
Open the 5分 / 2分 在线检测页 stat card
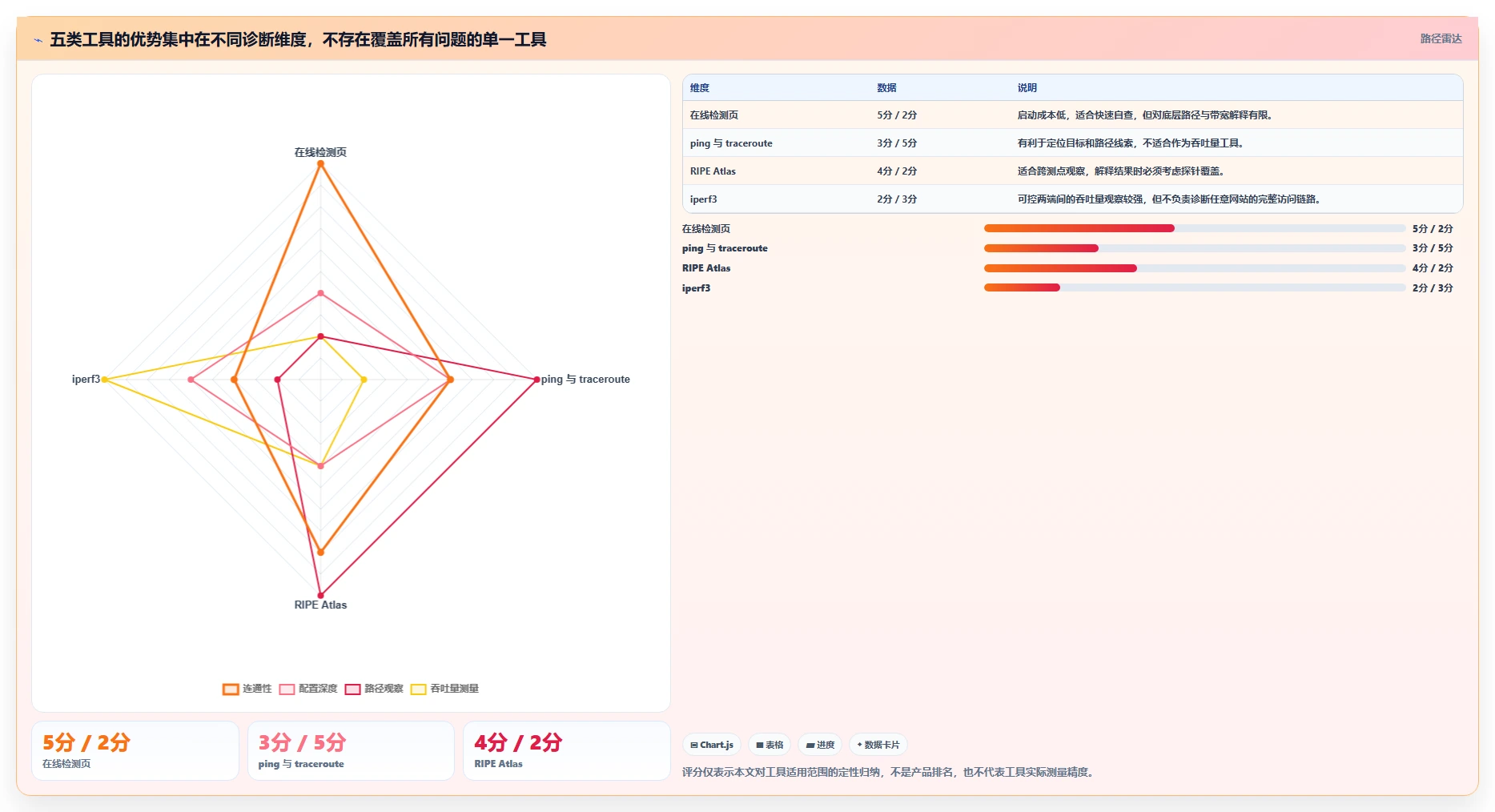click(135, 750)
